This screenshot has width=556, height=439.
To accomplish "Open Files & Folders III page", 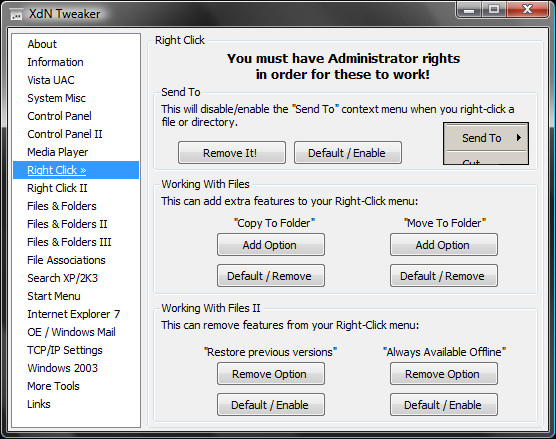I will [69, 242].
